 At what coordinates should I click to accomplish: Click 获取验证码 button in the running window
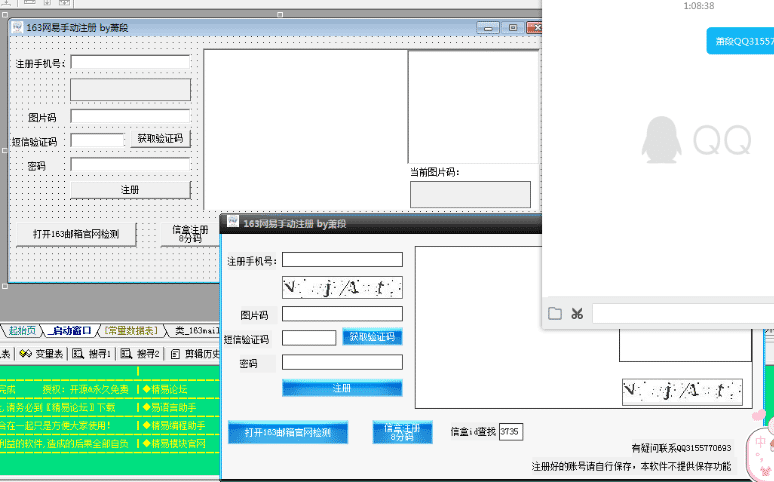pos(372,337)
